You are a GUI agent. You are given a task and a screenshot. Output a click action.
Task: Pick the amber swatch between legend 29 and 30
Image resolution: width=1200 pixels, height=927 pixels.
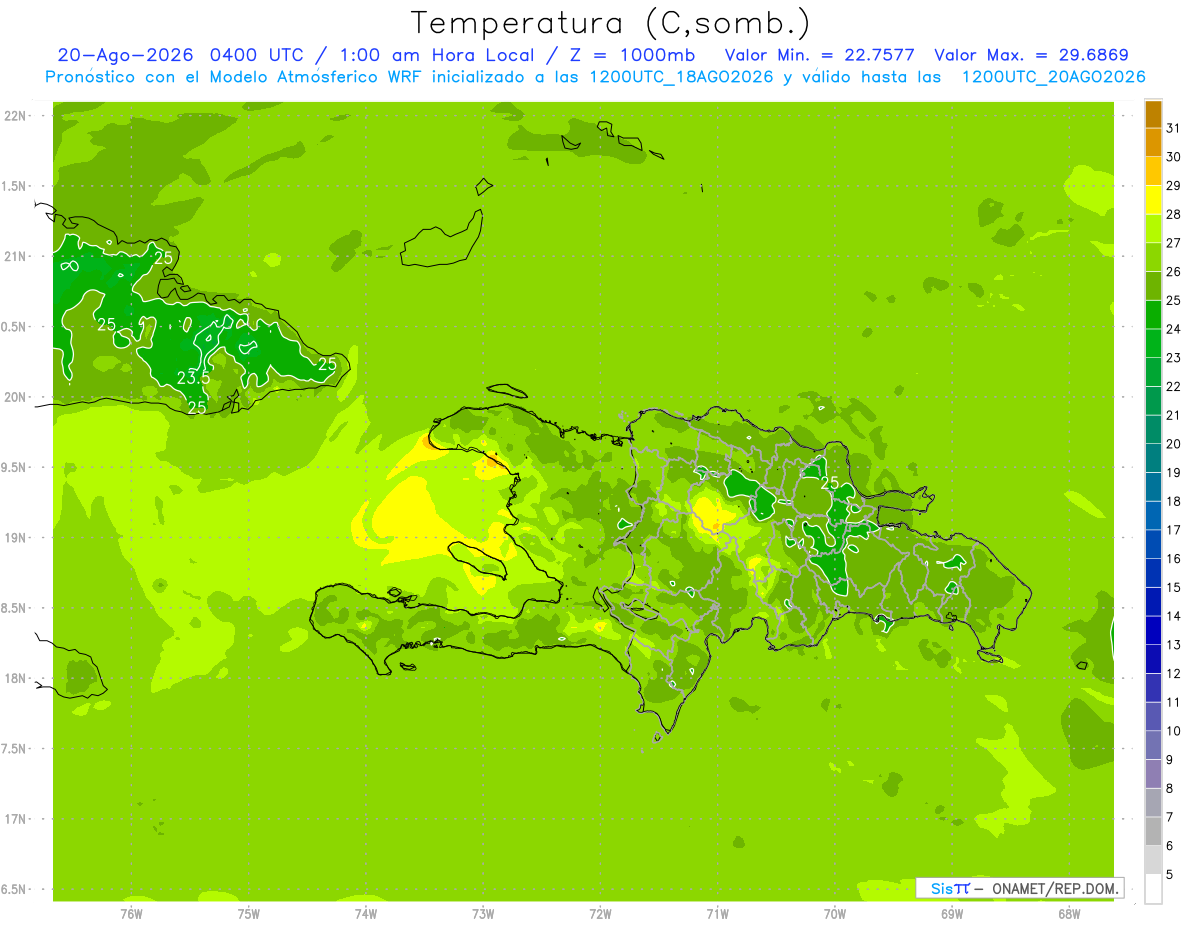click(x=1153, y=171)
